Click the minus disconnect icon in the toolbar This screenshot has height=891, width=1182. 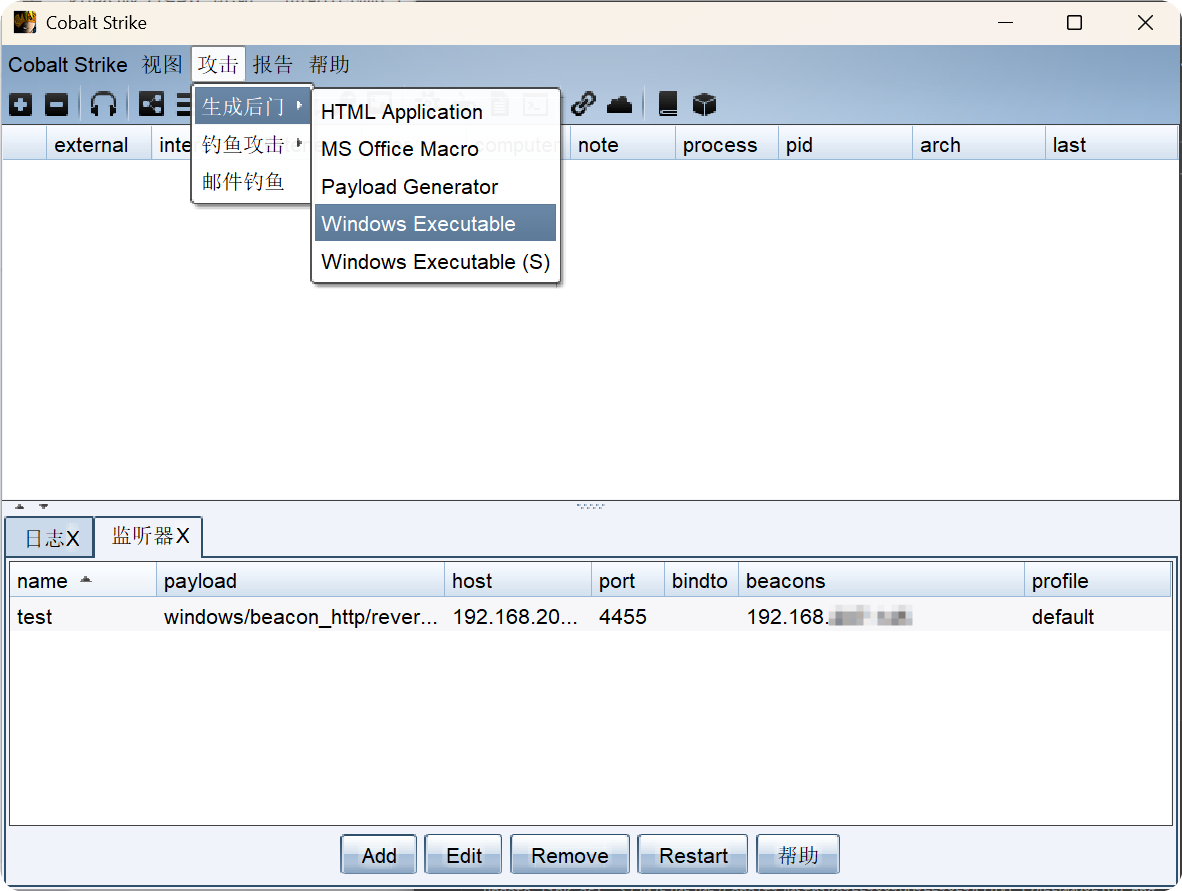(x=57, y=105)
